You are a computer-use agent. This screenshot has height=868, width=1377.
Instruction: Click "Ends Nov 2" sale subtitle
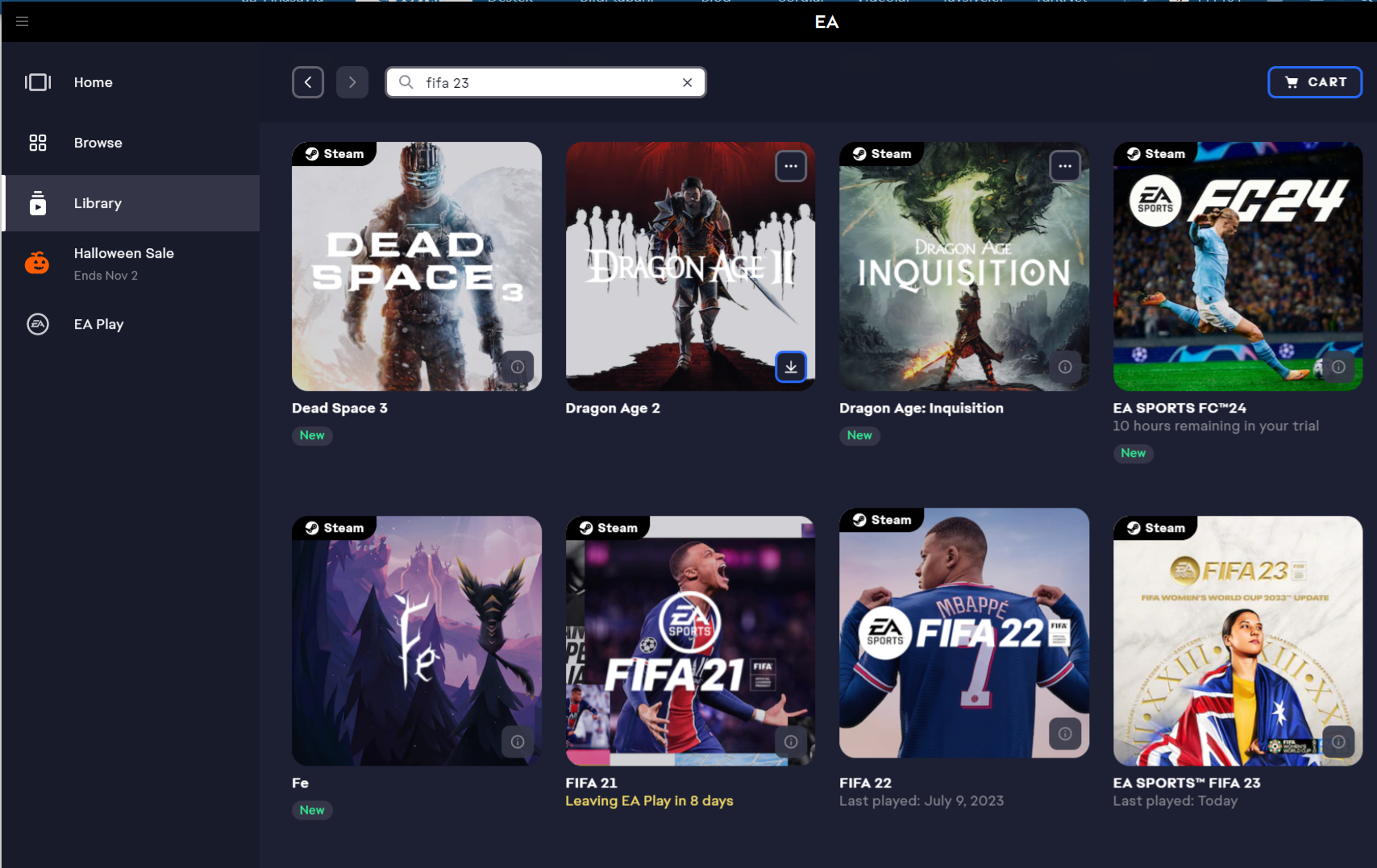(x=106, y=276)
